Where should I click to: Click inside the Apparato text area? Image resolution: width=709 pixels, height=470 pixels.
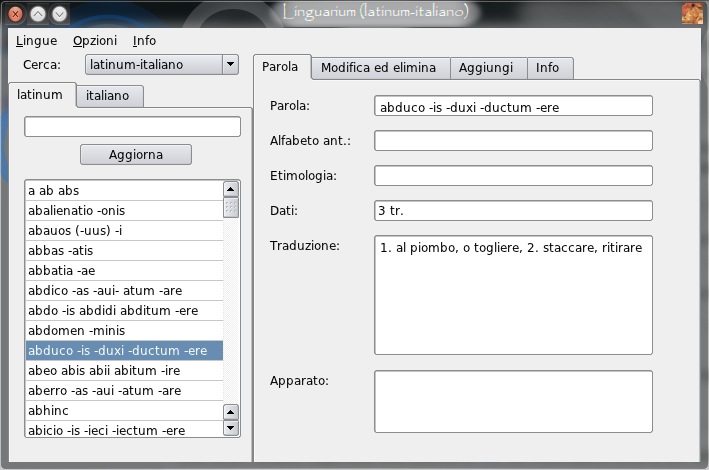tap(513, 402)
